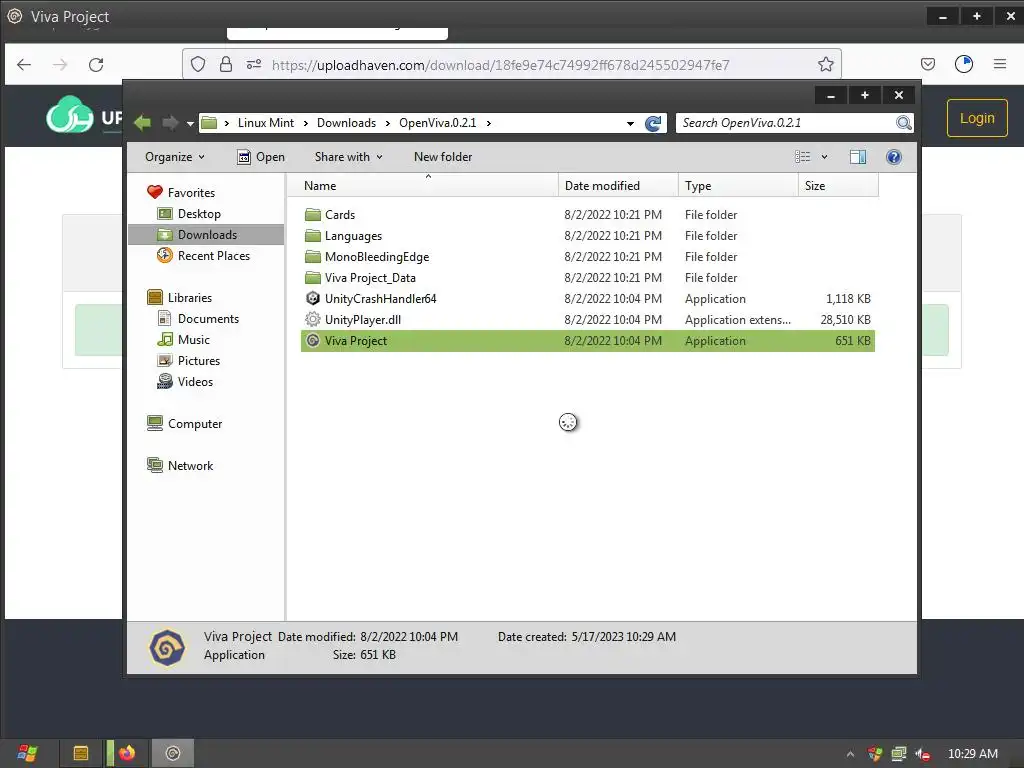
Task: Sort by the Date modified column
Action: click(x=618, y=185)
